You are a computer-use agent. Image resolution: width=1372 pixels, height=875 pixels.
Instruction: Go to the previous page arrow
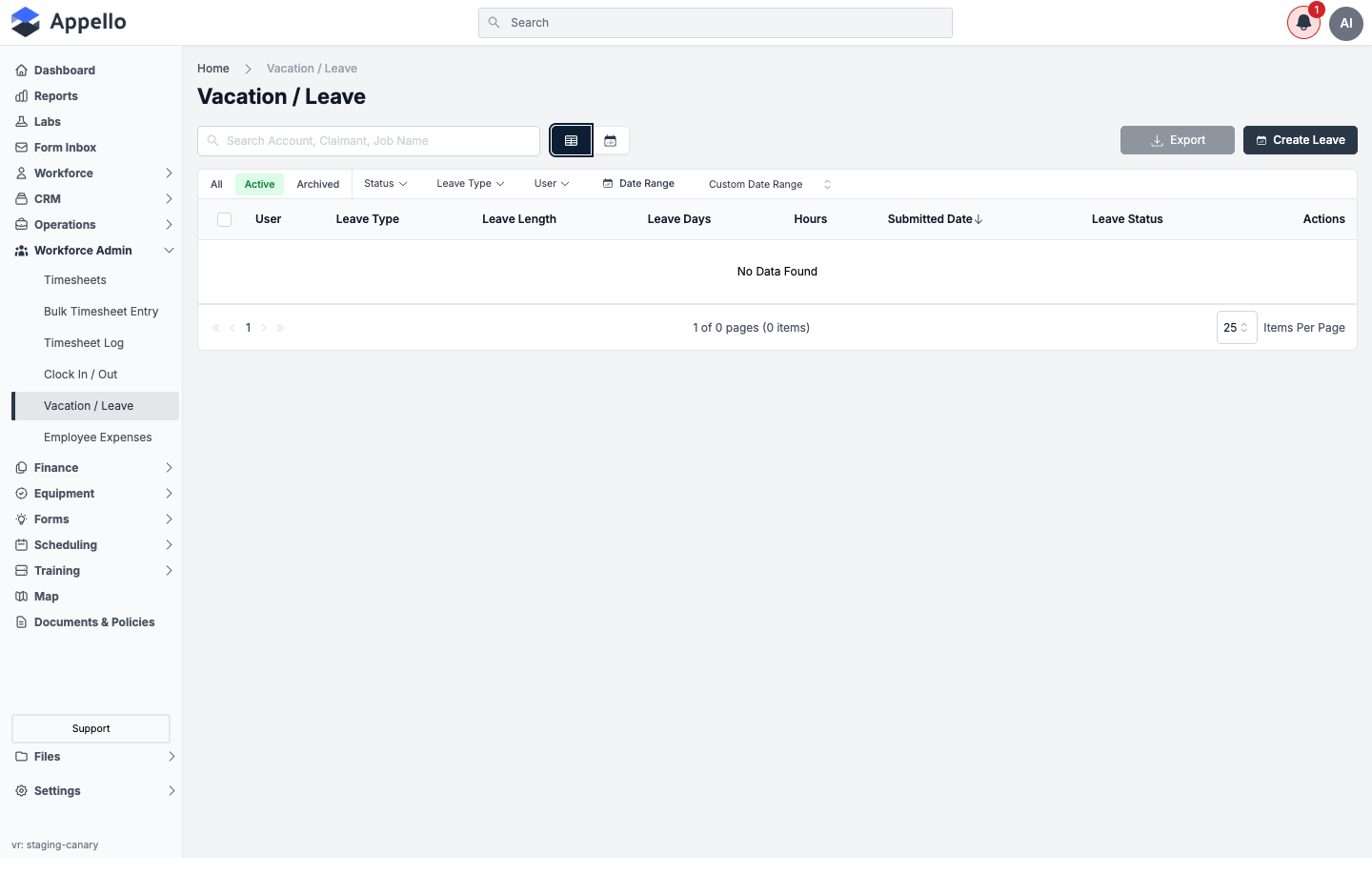(x=232, y=328)
